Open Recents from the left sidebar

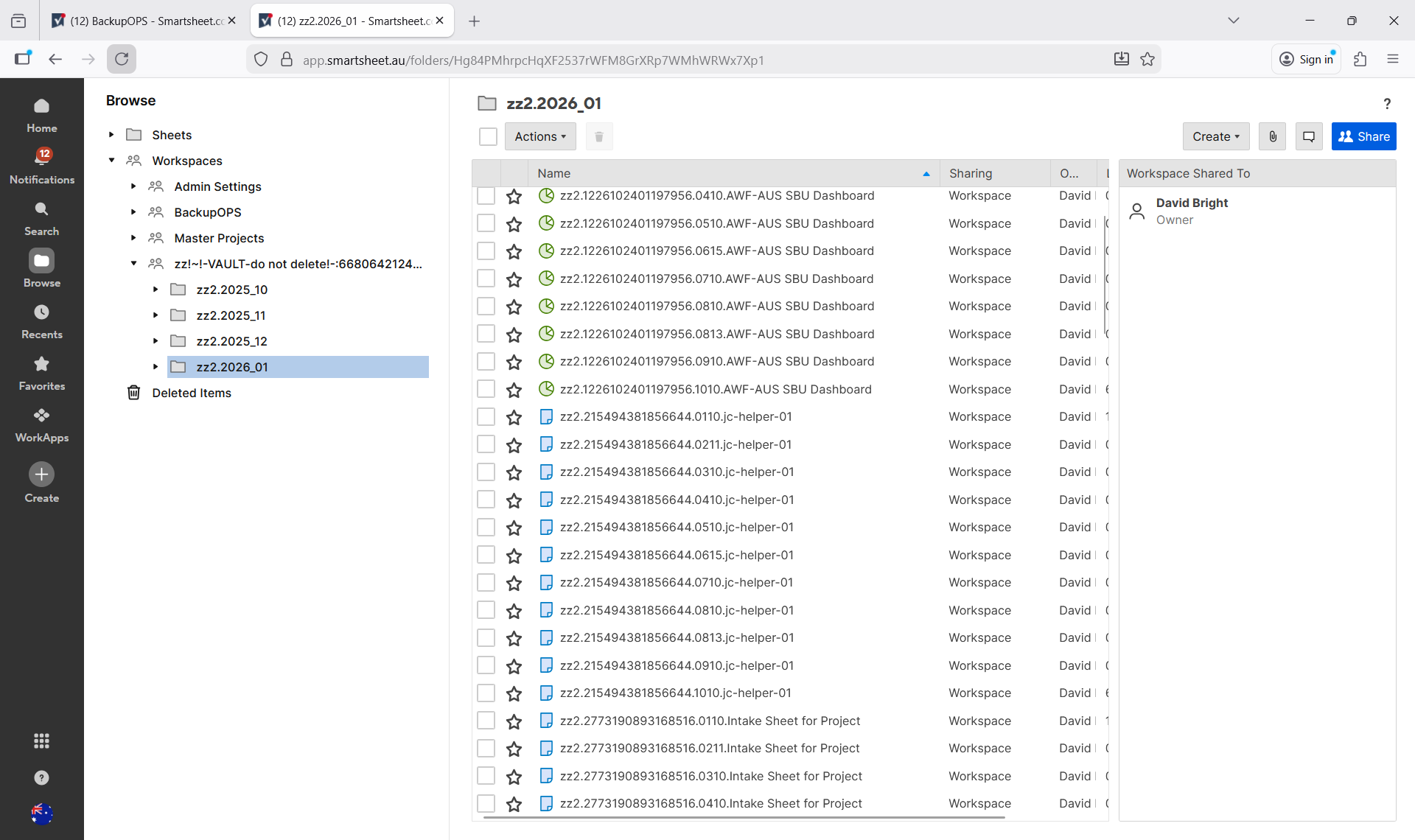point(42,322)
